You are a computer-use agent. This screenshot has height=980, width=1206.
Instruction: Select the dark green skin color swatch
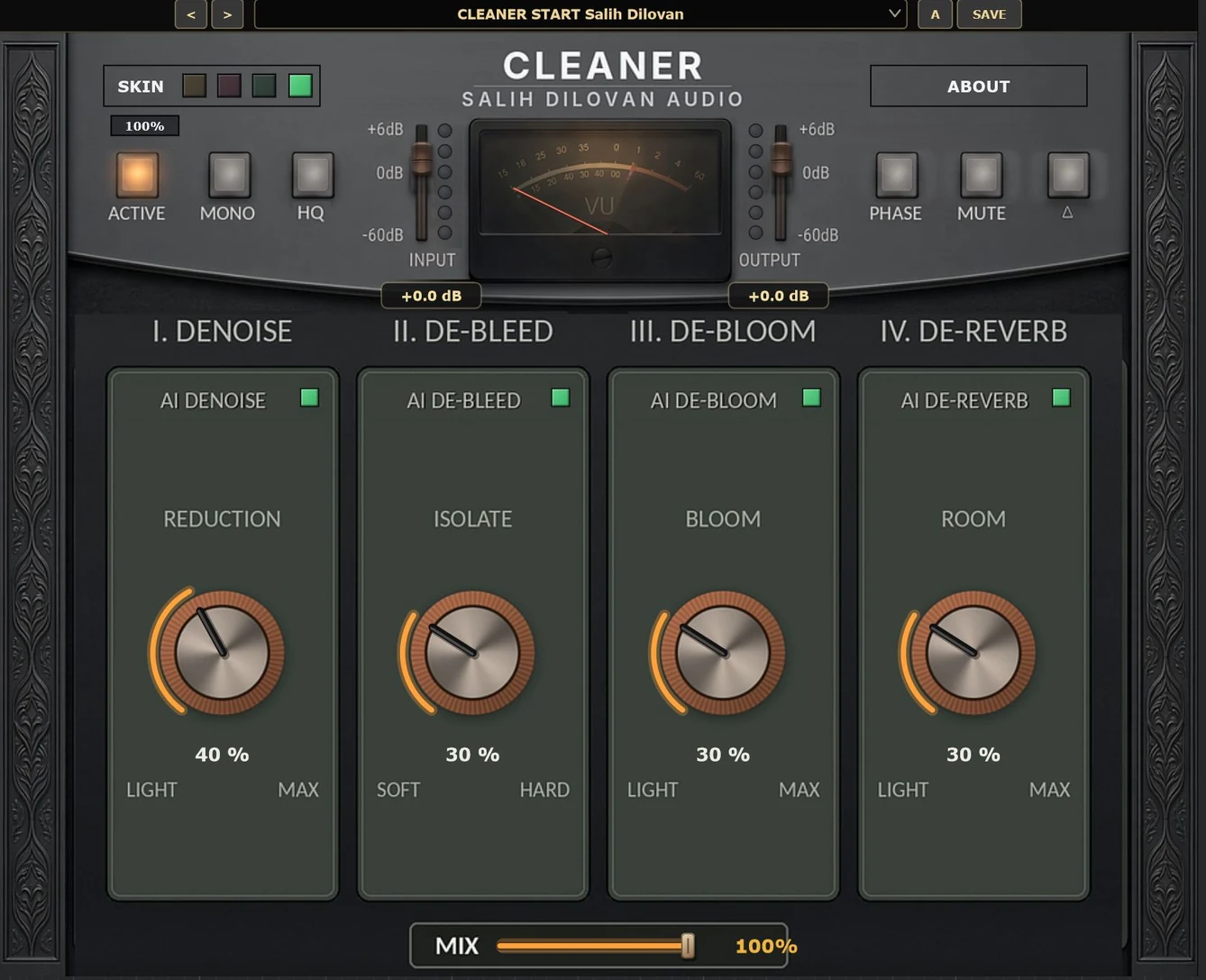coord(264,86)
